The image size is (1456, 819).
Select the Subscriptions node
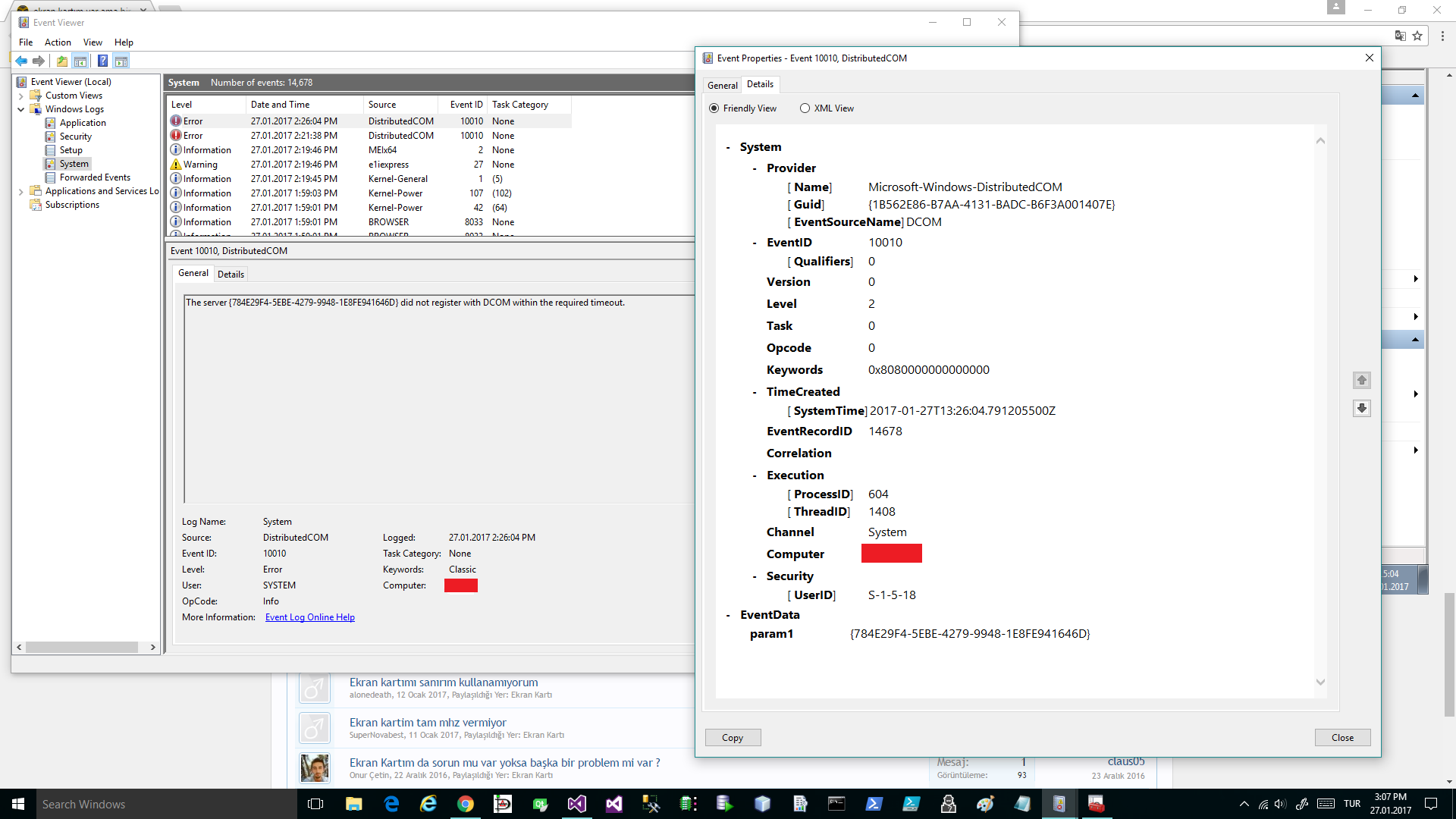(x=72, y=205)
